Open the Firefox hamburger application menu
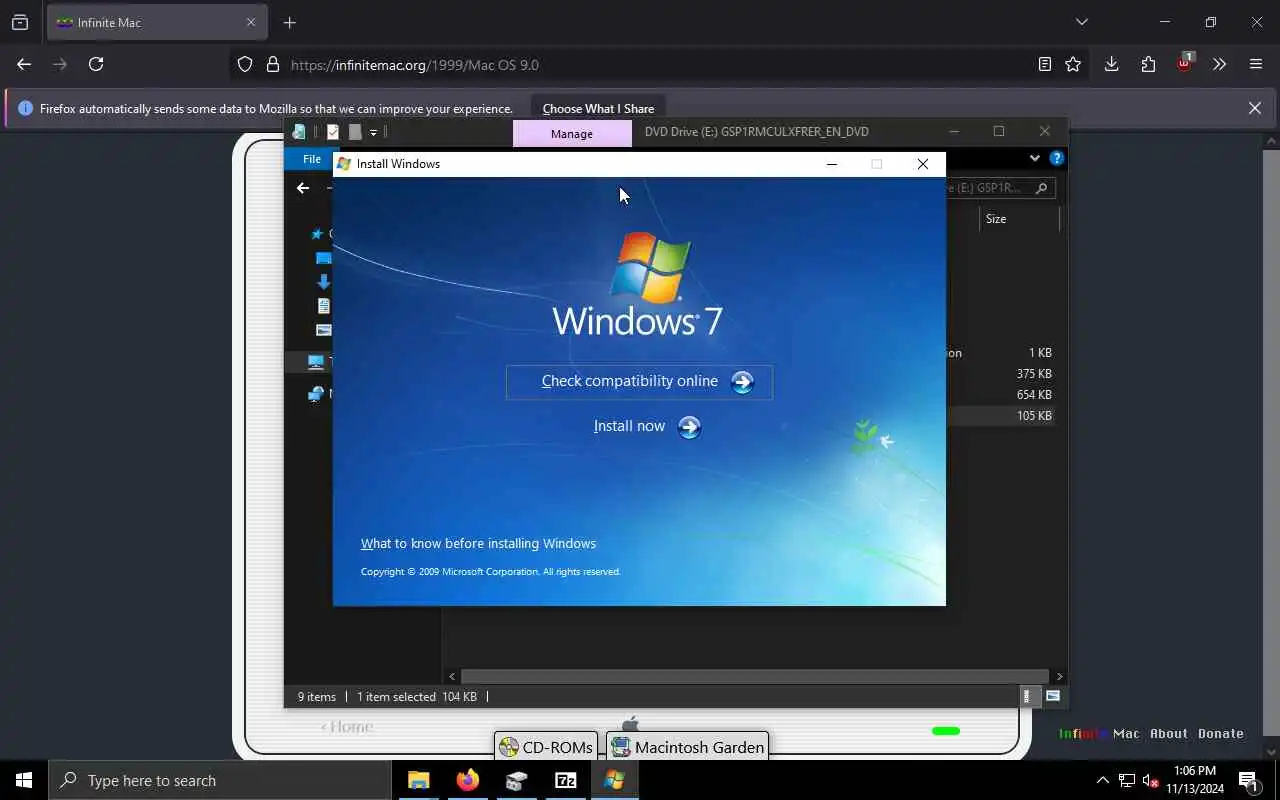The height and width of the screenshot is (800, 1280). pos(1256,64)
